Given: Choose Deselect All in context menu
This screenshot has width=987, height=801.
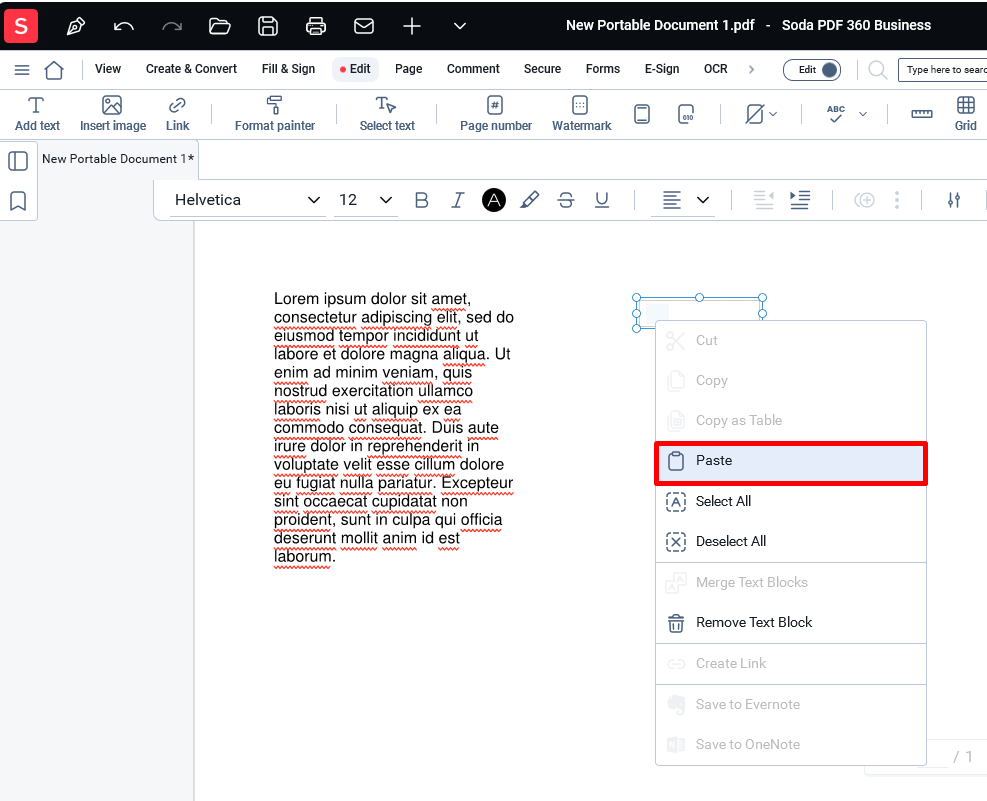Looking at the screenshot, I should [791, 542].
